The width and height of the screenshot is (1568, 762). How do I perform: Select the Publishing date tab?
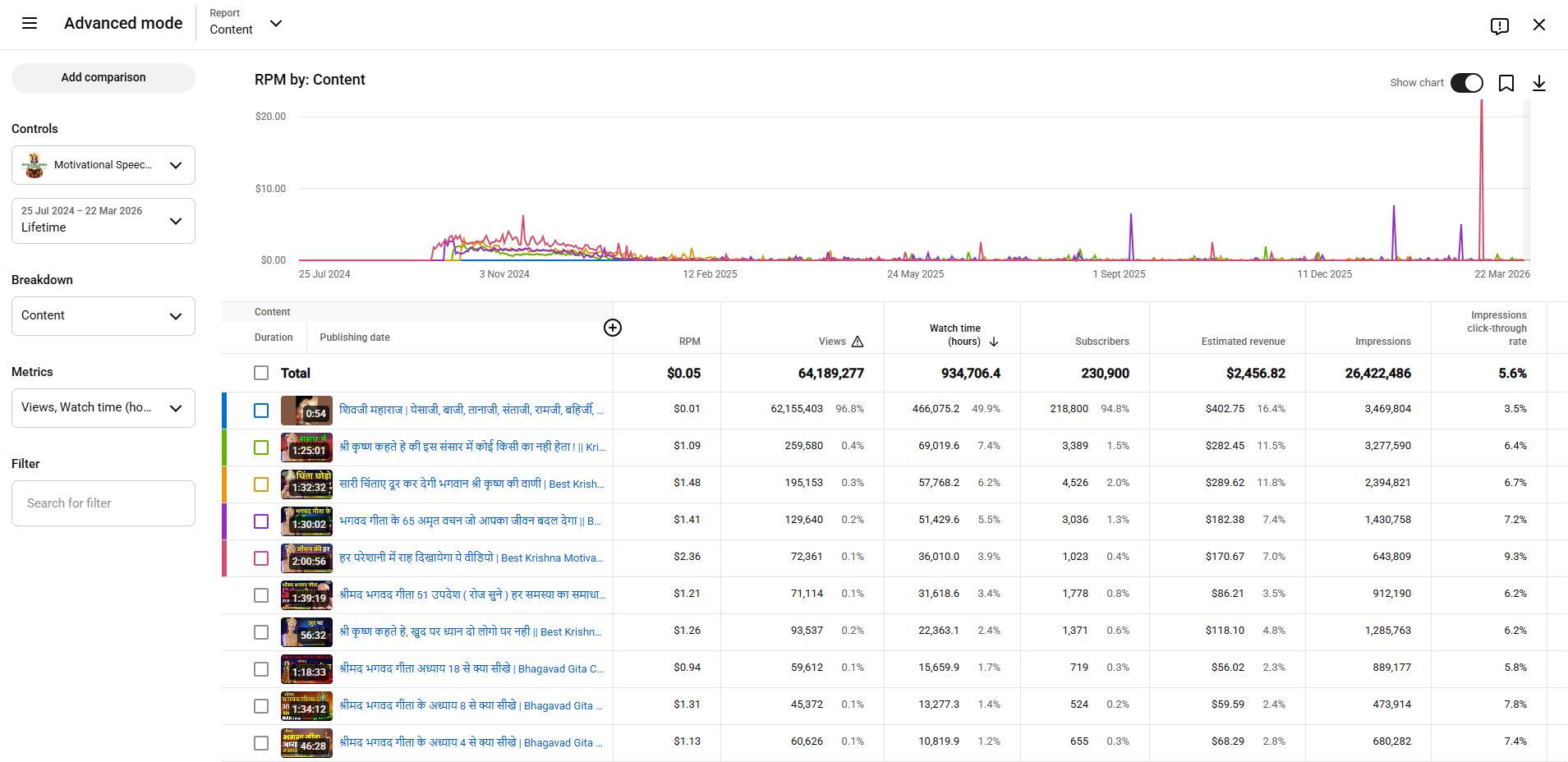click(355, 337)
